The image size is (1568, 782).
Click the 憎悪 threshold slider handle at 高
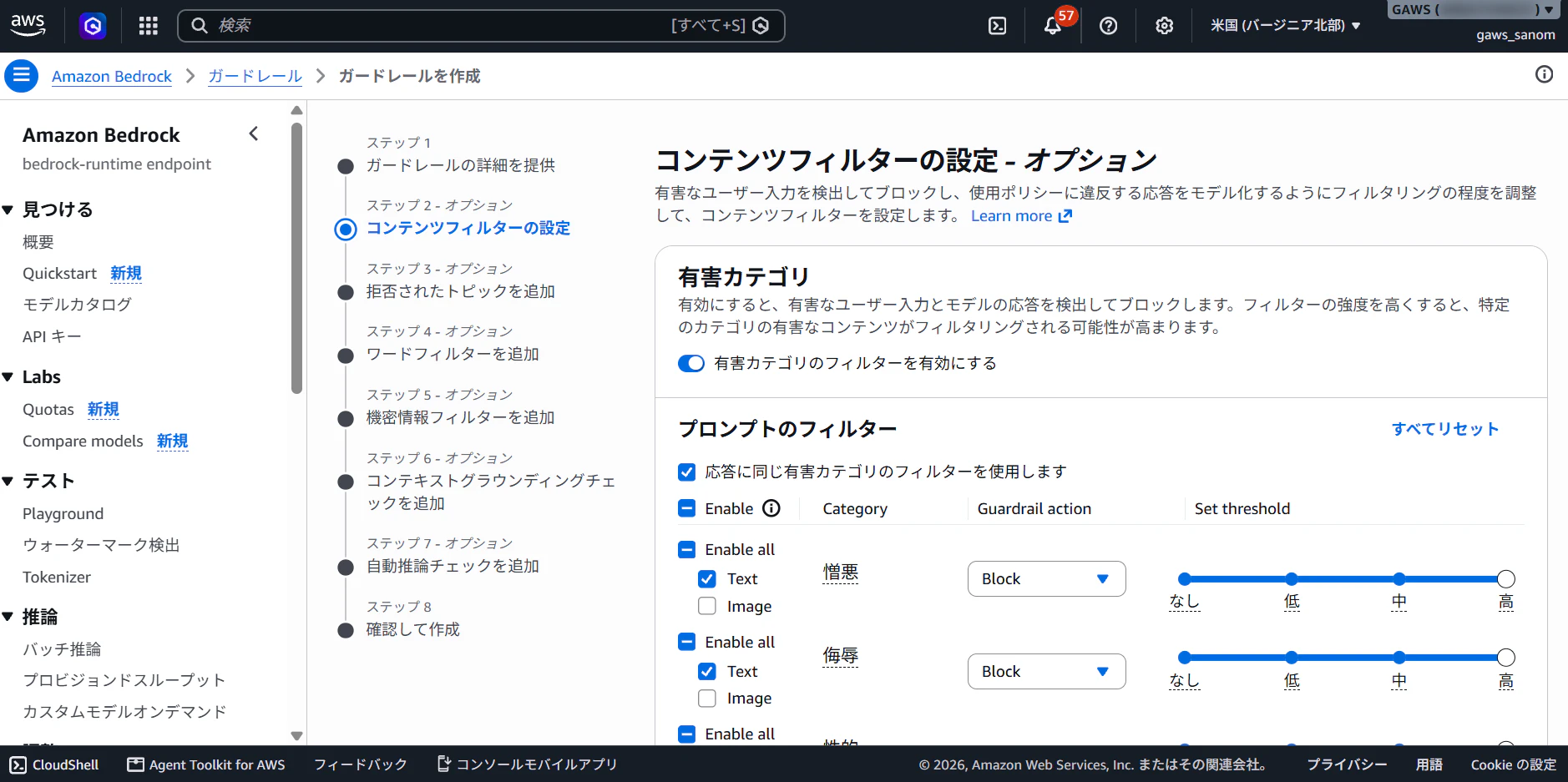coord(1505,578)
